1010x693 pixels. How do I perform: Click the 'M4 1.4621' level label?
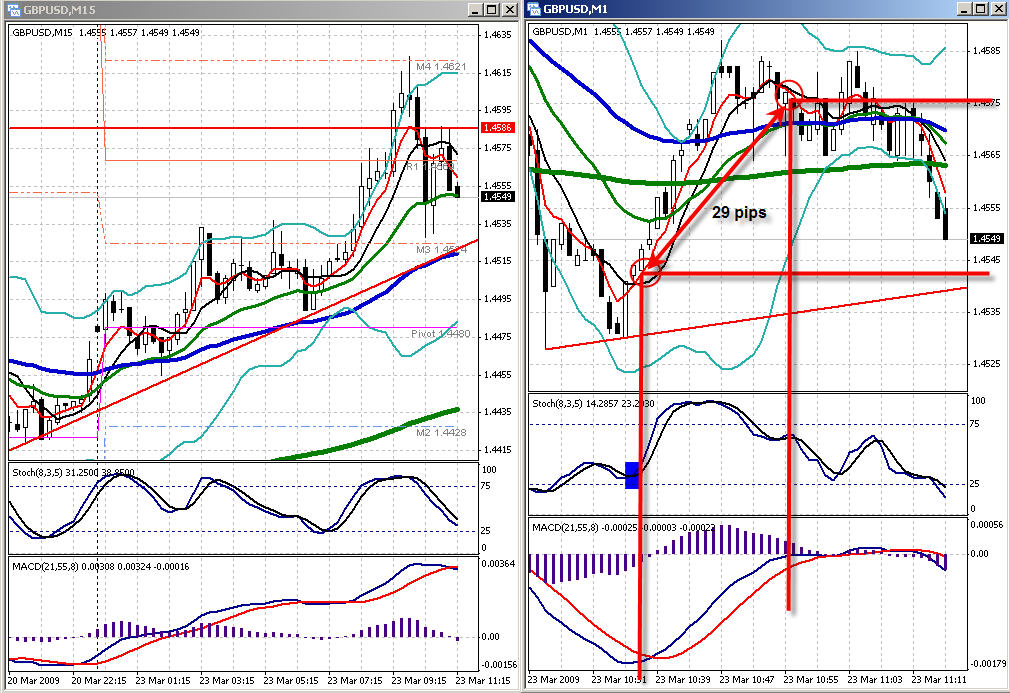(441, 66)
